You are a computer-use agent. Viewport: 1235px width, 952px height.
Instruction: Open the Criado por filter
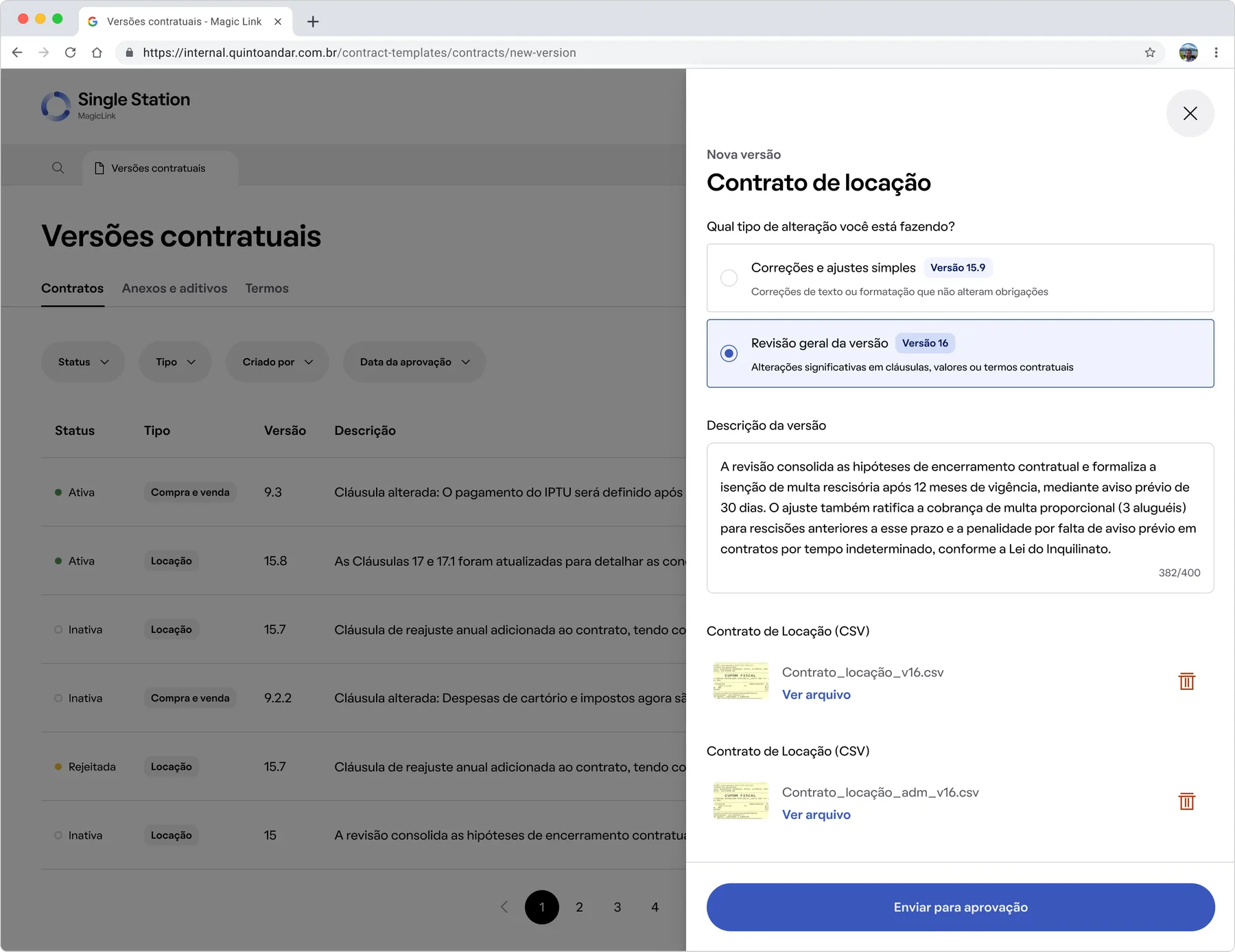(277, 361)
